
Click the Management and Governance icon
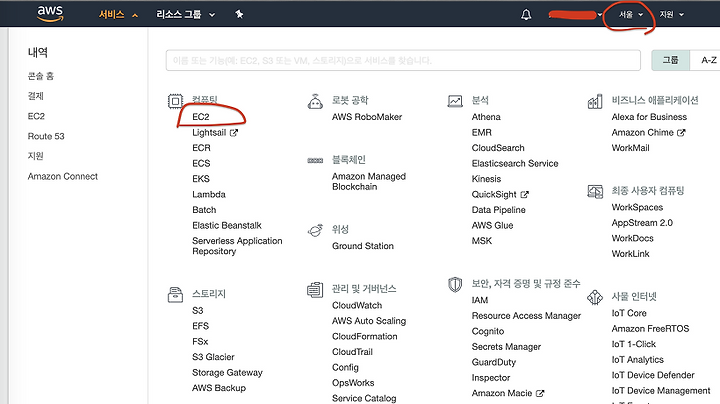[x=315, y=290]
